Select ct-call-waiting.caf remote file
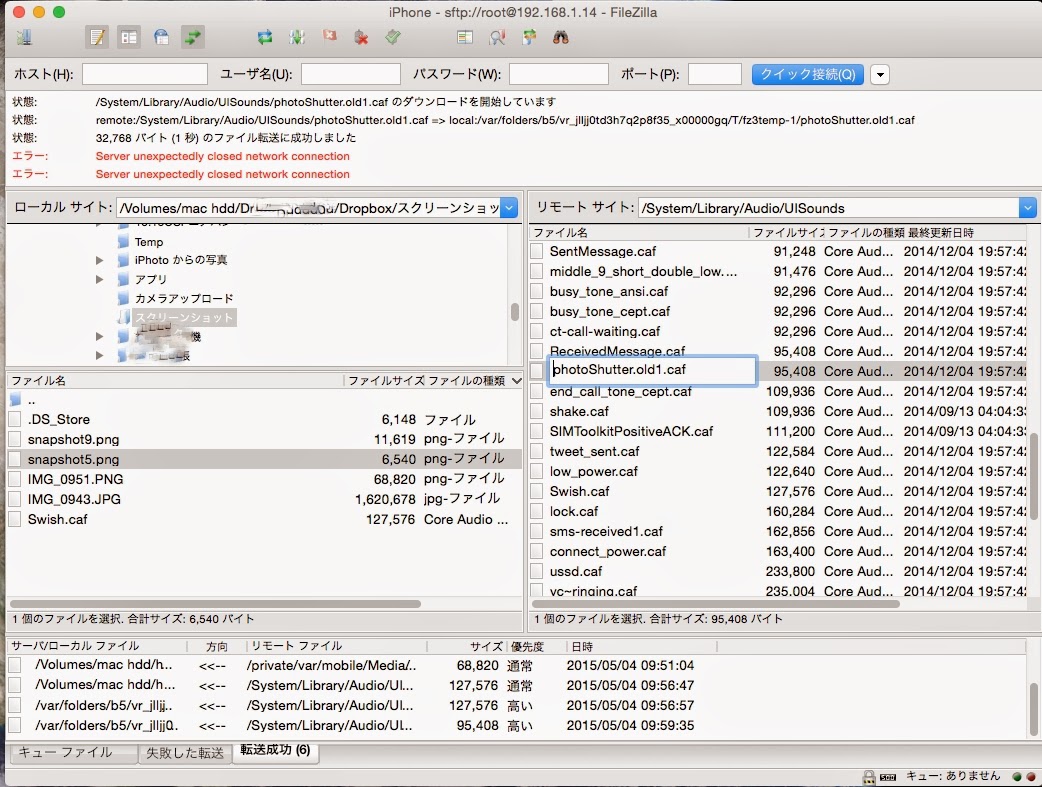1042x787 pixels. pyautogui.click(x=778, y=331)
